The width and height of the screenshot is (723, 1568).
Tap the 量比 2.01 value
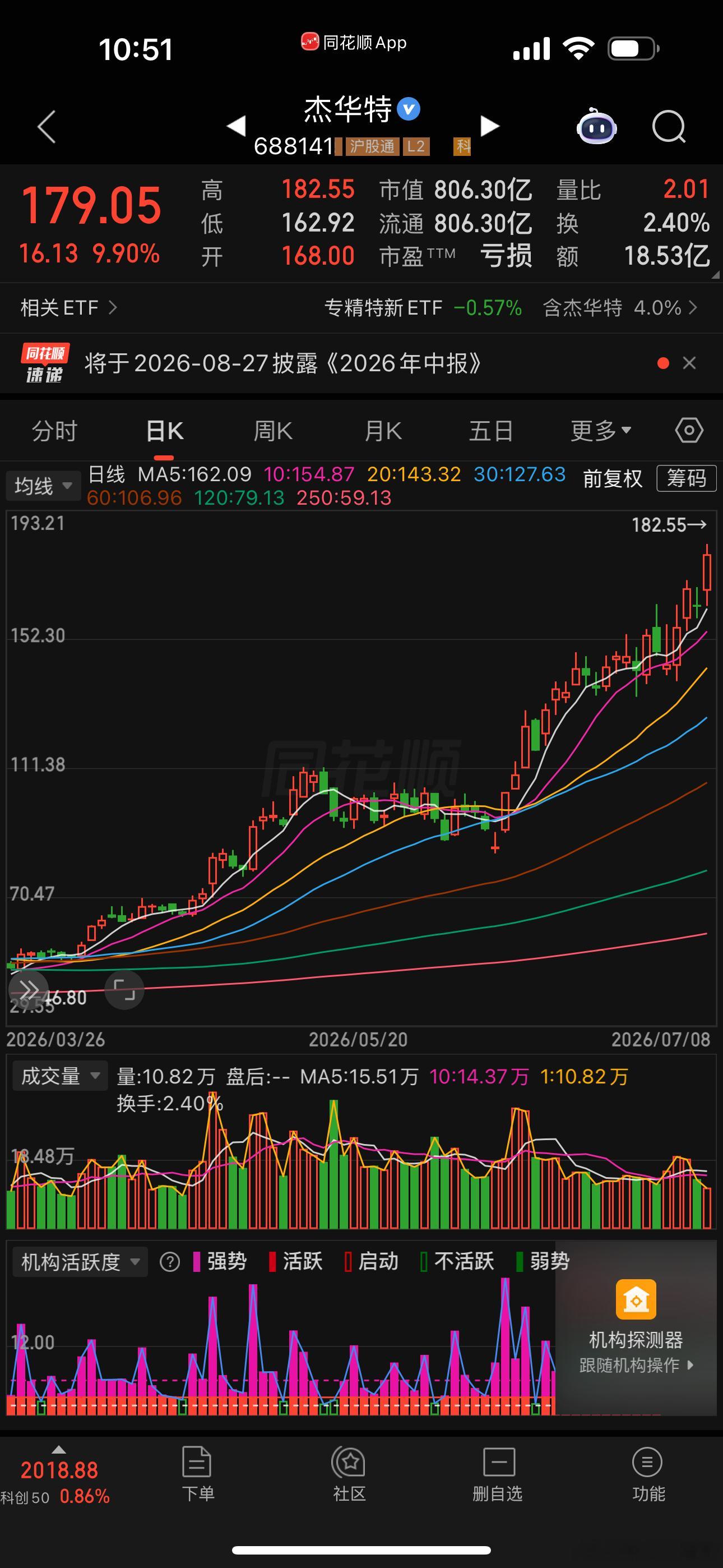(686, 188)
